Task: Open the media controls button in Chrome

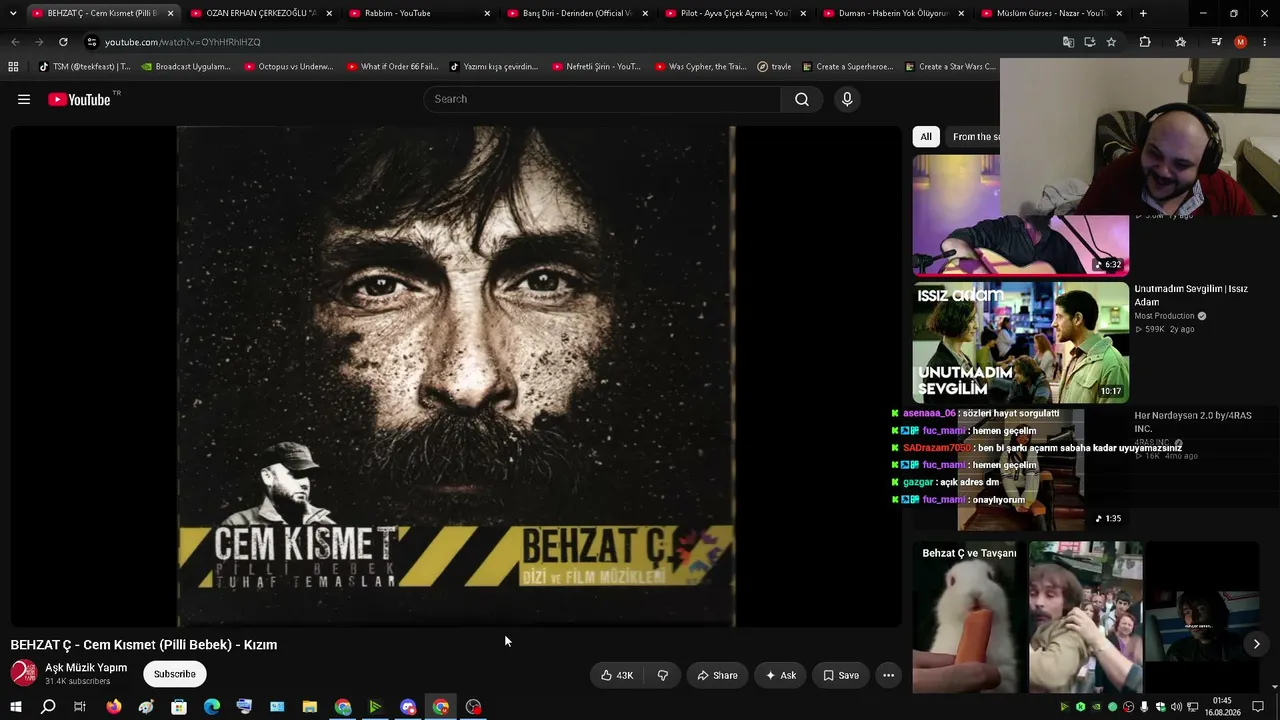Action: click(1216, 42)
